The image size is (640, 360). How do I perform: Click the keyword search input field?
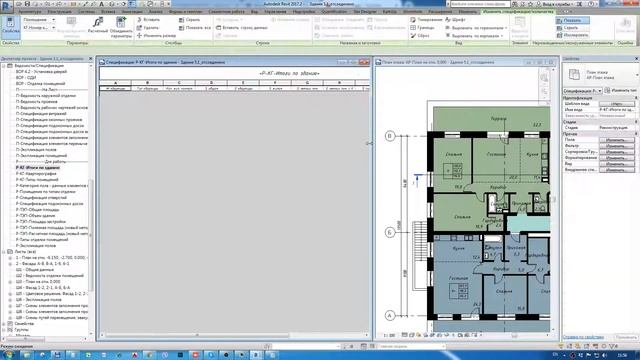pyautogui.click(x=480, y=4)
